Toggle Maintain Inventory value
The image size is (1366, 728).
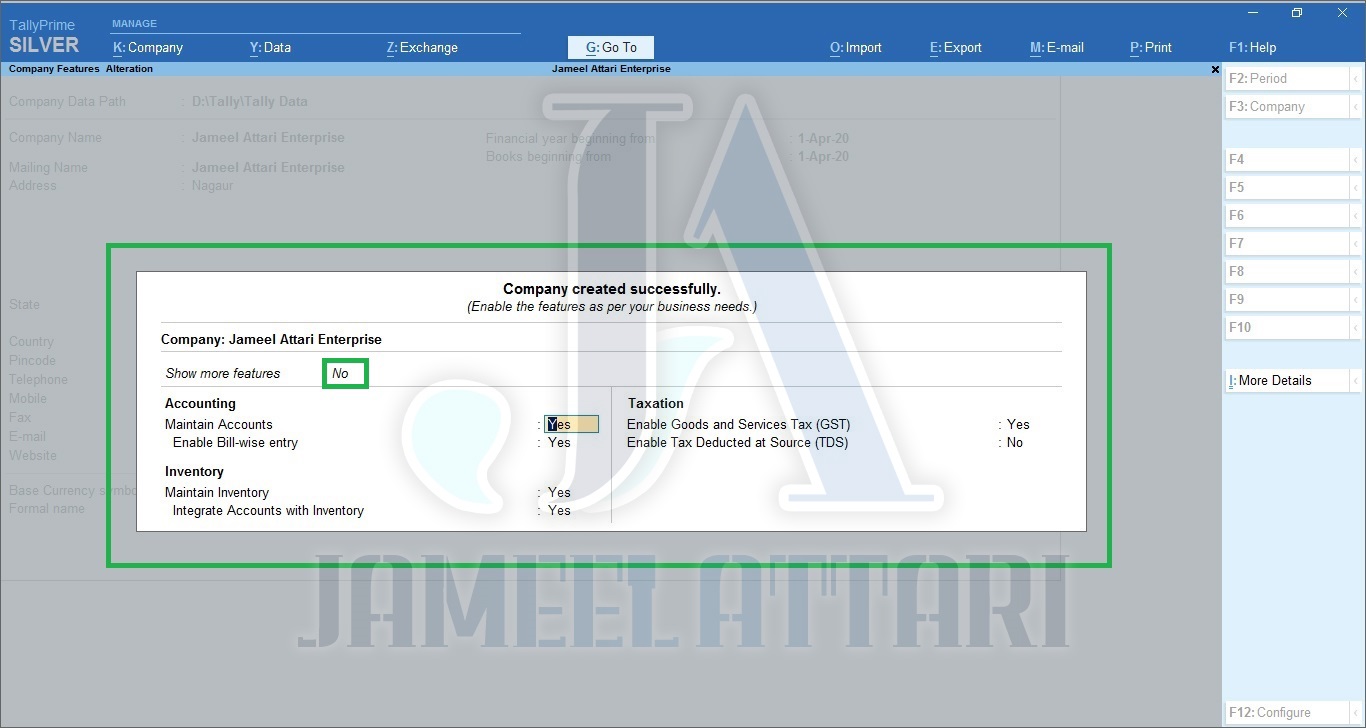tap(559, 492)
